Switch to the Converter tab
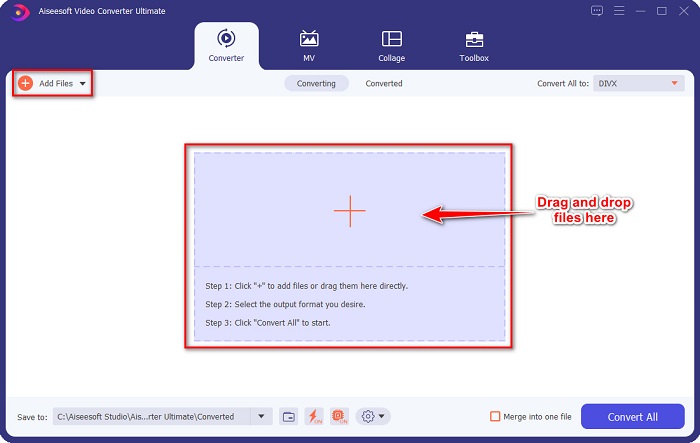Viewport: 700px width, 443px height. tap(226, 46)
